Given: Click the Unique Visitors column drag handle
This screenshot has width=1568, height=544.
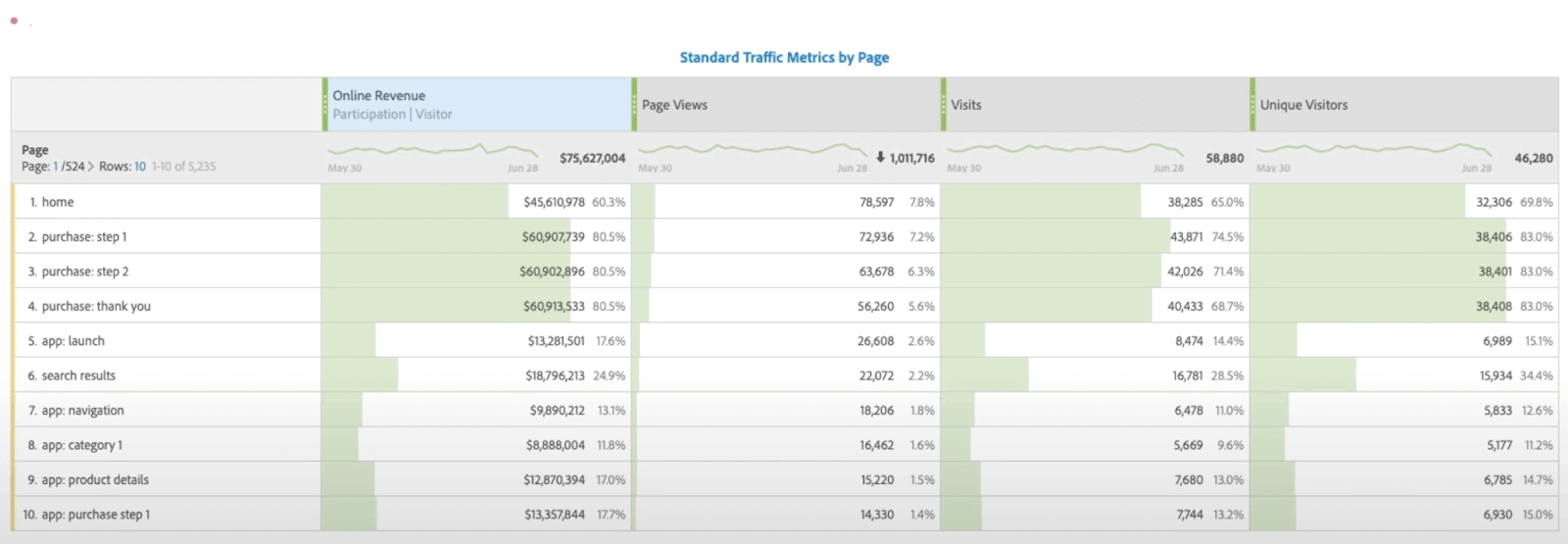Looking at the screenshot, I should pos(1252,105).
